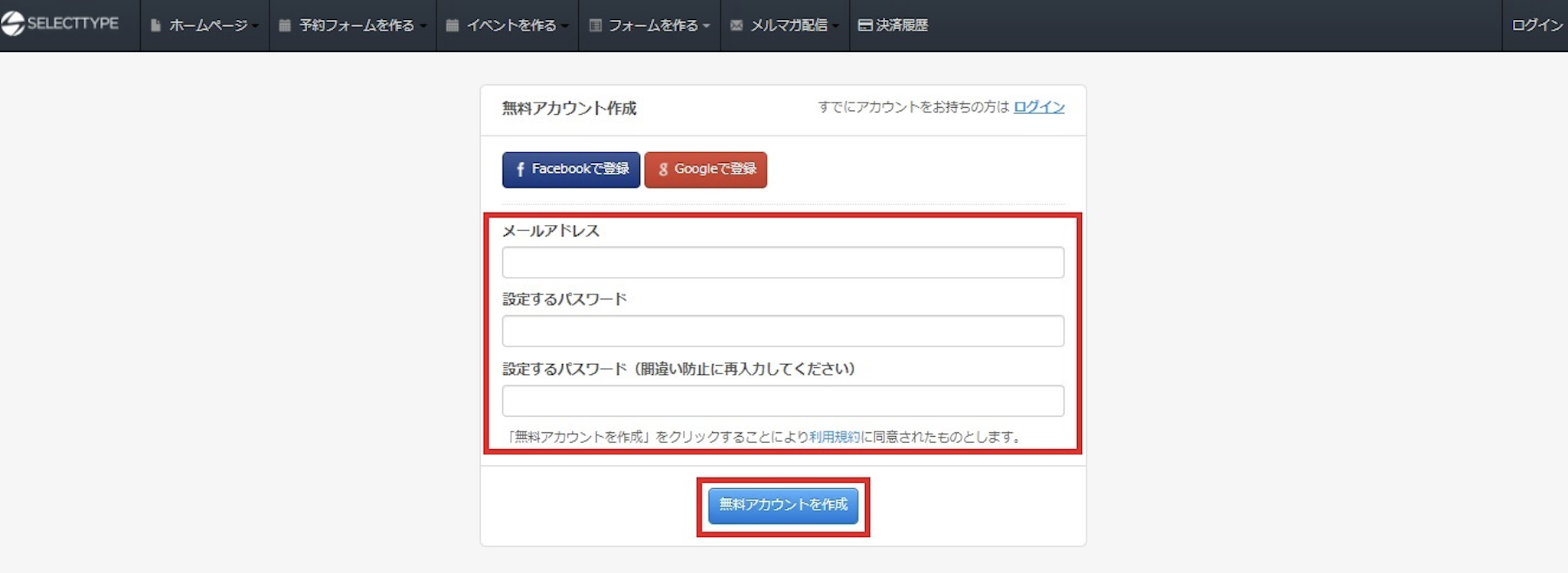1568x573 pixels.
Task: Click the Facebook 'f' icon to register
Action: click(520, 169)
